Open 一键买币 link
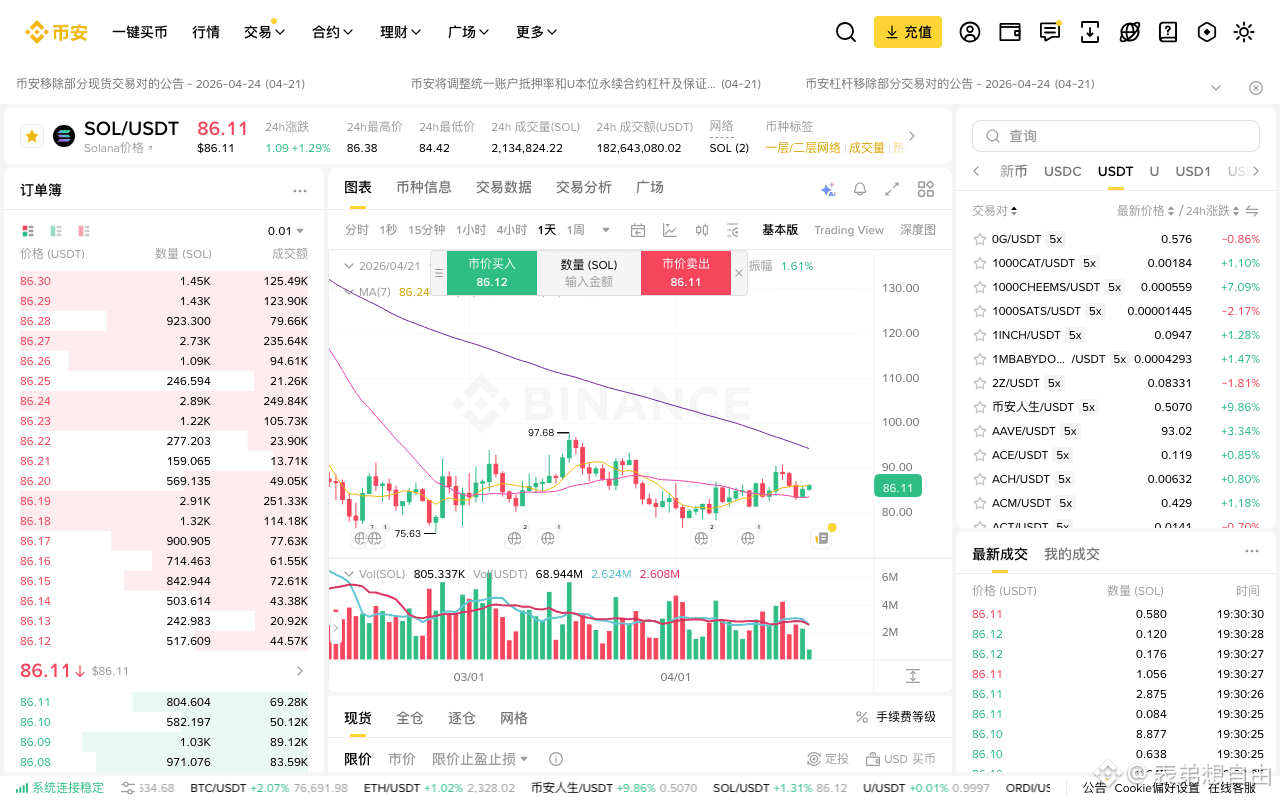 (x=140, y=32)
